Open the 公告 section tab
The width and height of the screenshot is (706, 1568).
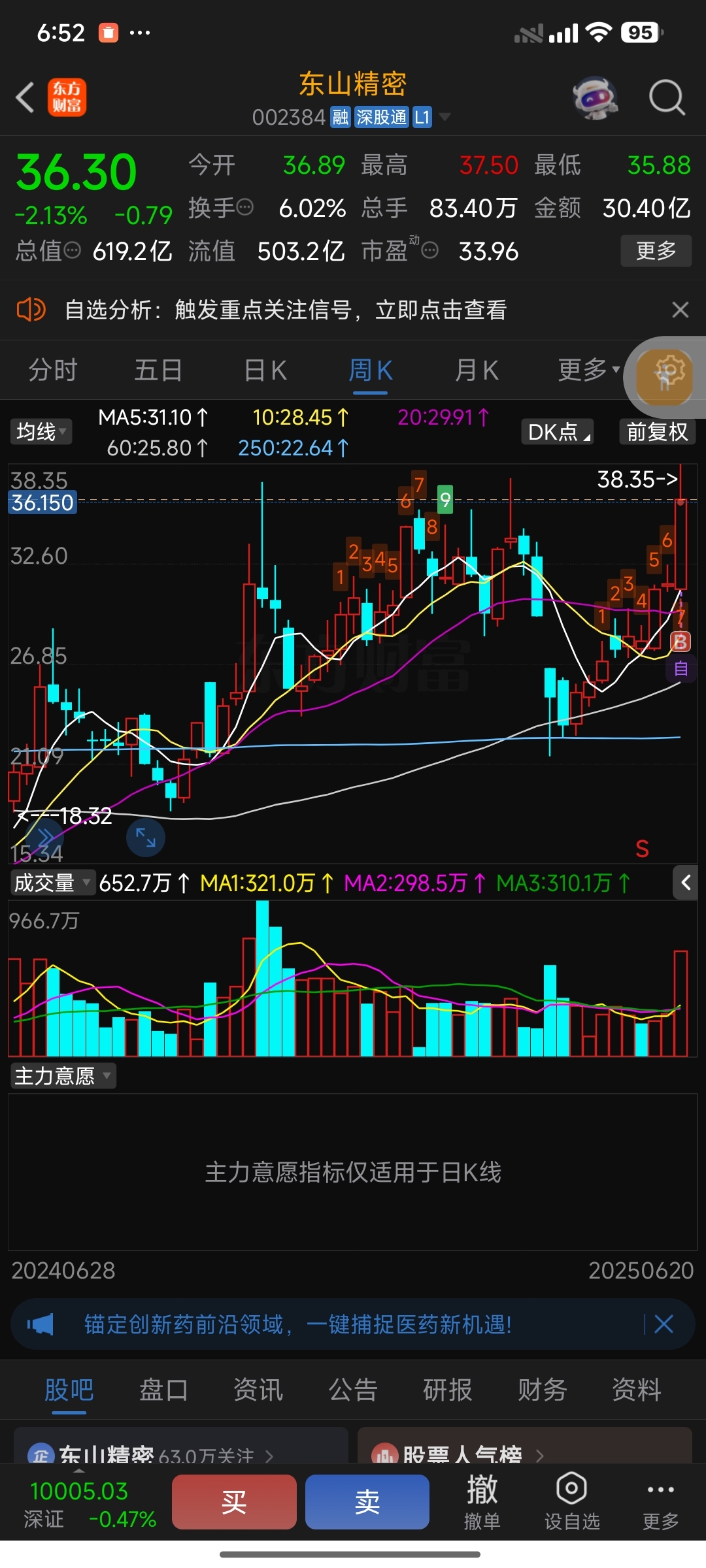353,1390
